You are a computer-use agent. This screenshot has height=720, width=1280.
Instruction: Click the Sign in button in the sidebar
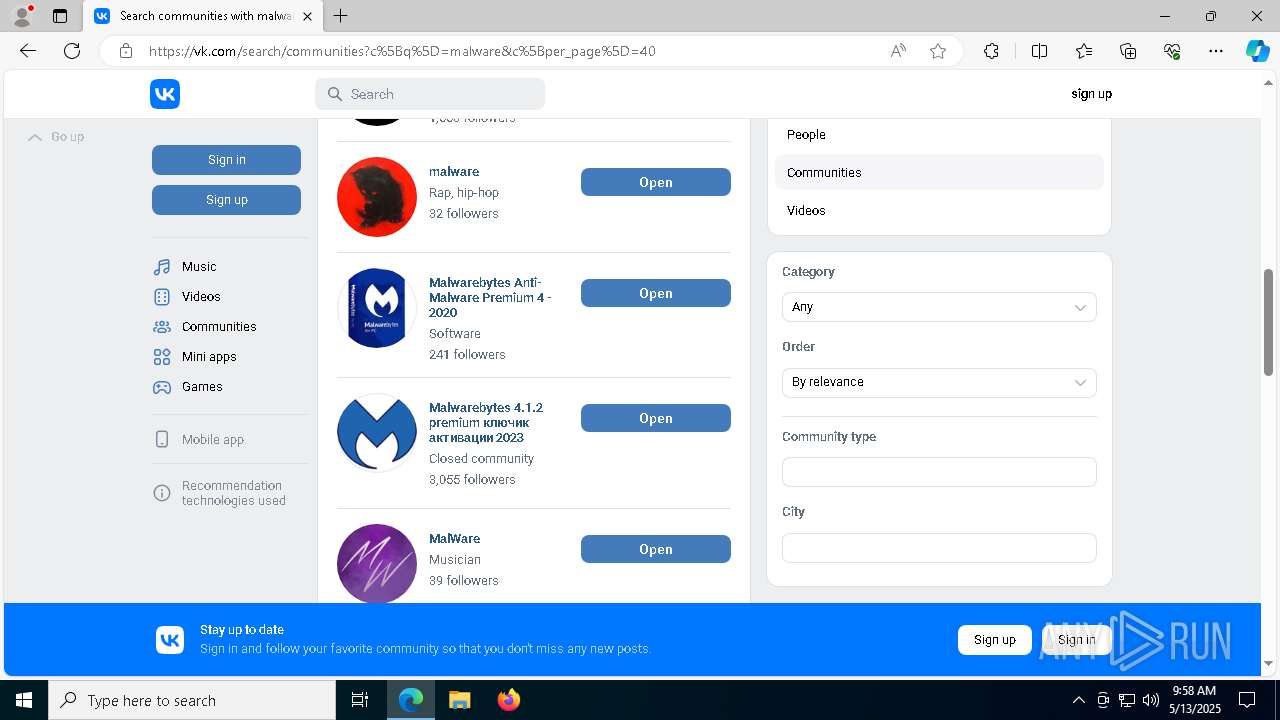click(226, 160)
